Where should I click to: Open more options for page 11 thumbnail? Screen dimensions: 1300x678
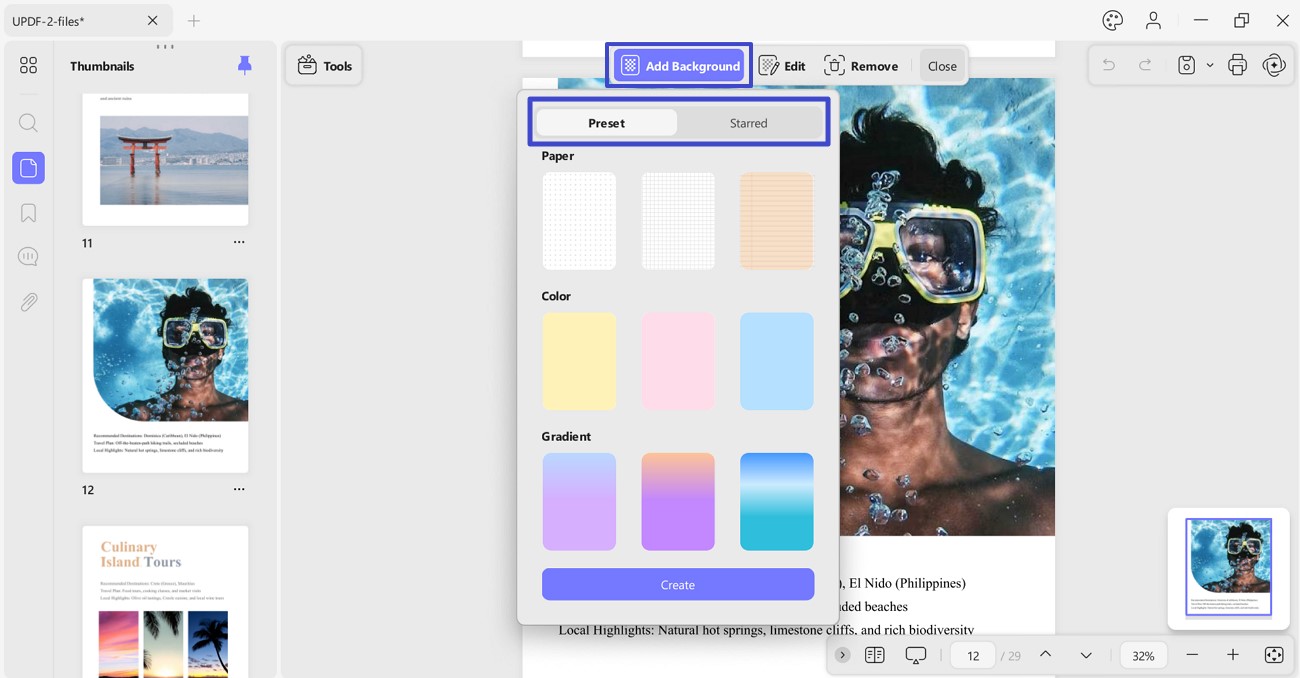[239, 242]
